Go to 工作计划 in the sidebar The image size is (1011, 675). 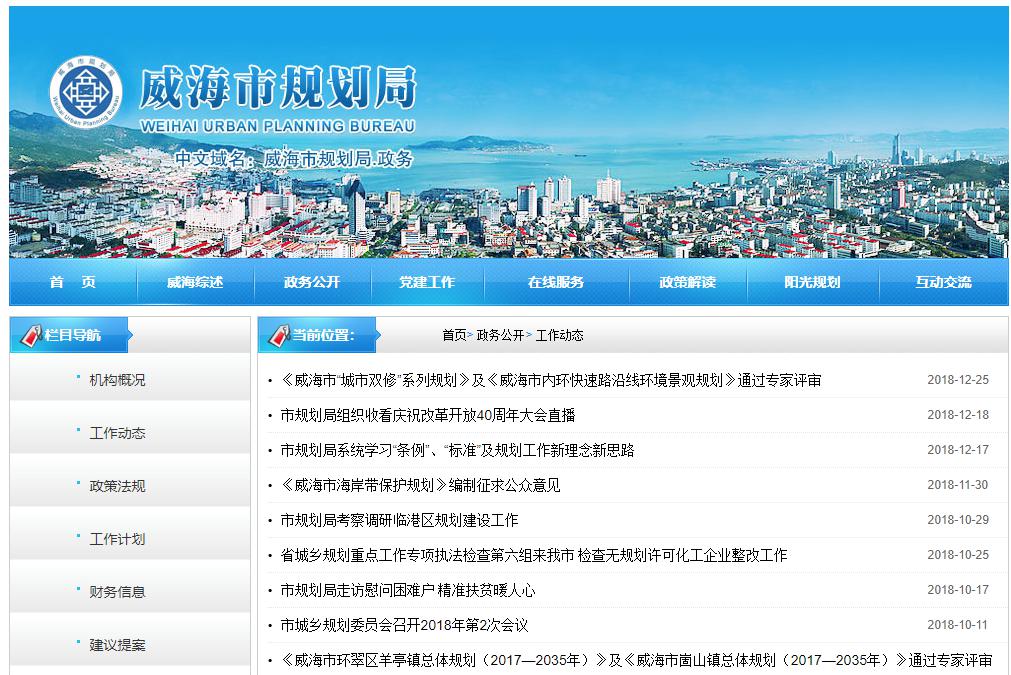[117, 539]
